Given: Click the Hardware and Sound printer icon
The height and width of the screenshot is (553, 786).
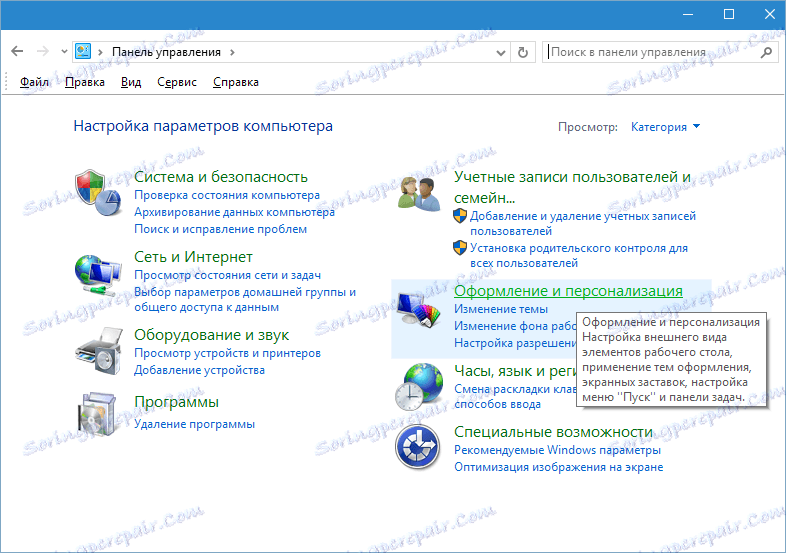Looking at the screenshot, I should (x=99, y=351).
